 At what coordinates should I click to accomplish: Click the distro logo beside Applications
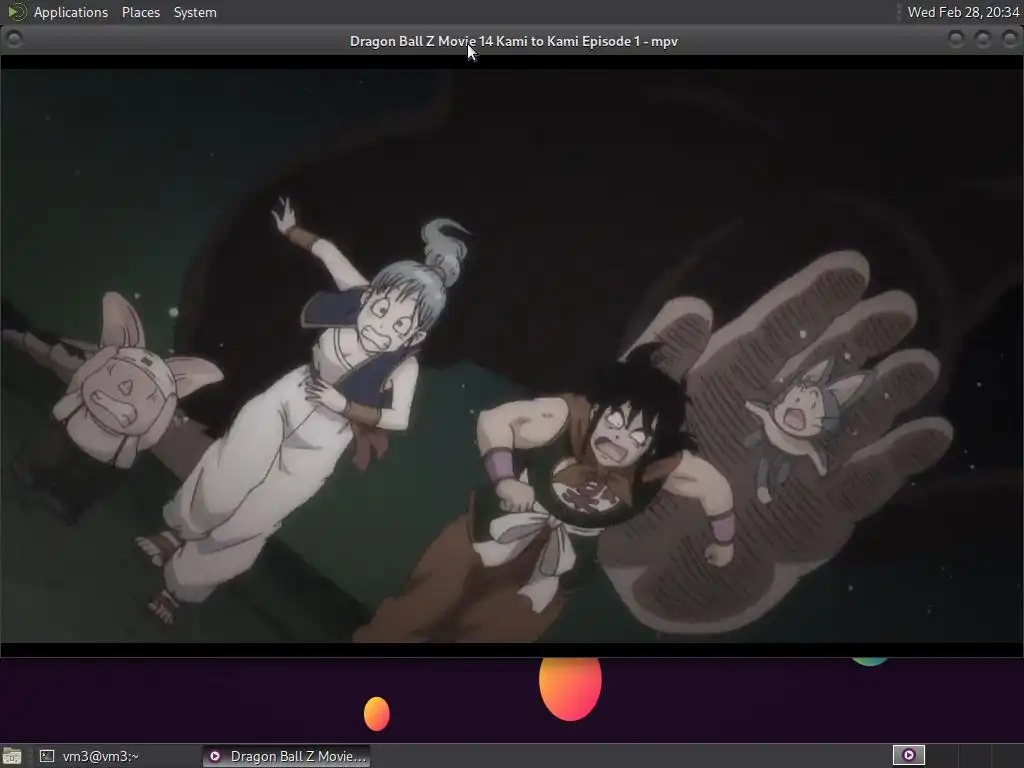[x=16, y=12]
